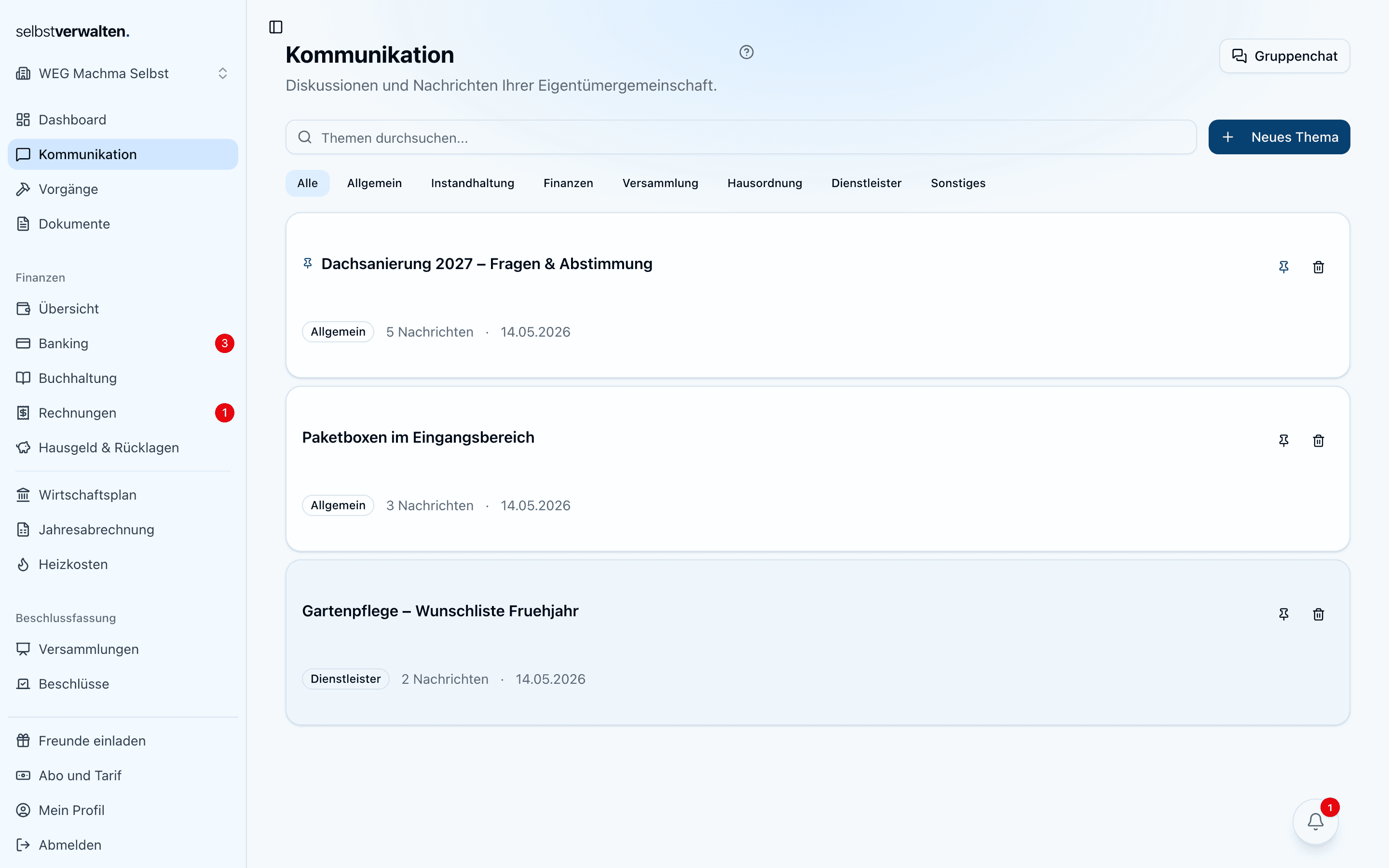1389x868 pixels.
Task: Filter by the Dienstleister tab
Action: [x=866, y=183]
